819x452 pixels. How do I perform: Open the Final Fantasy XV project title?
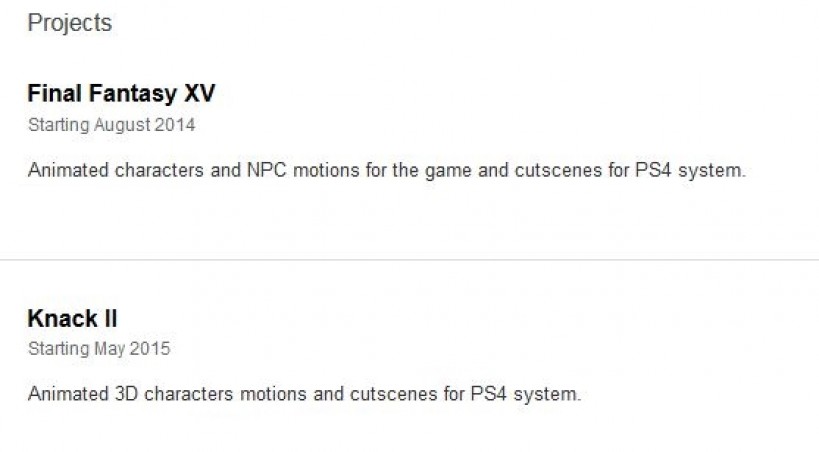tap(121, 94)
